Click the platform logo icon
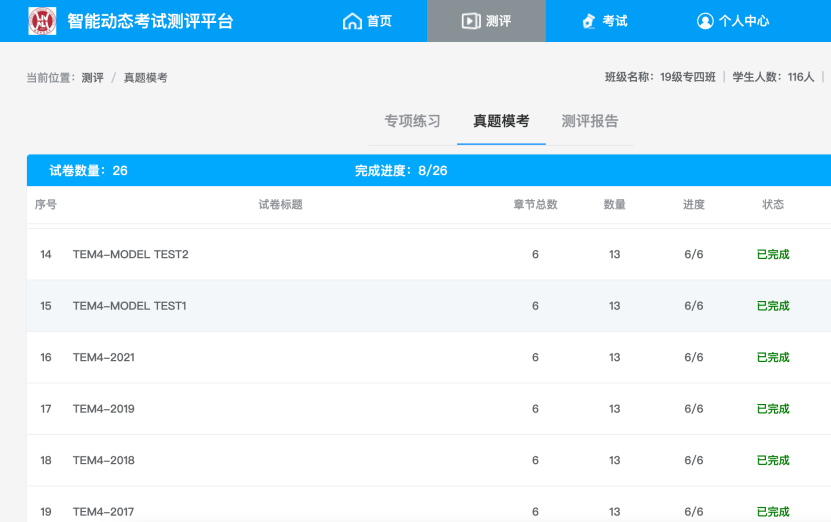The image size is (831, 522). pos(42,21)
